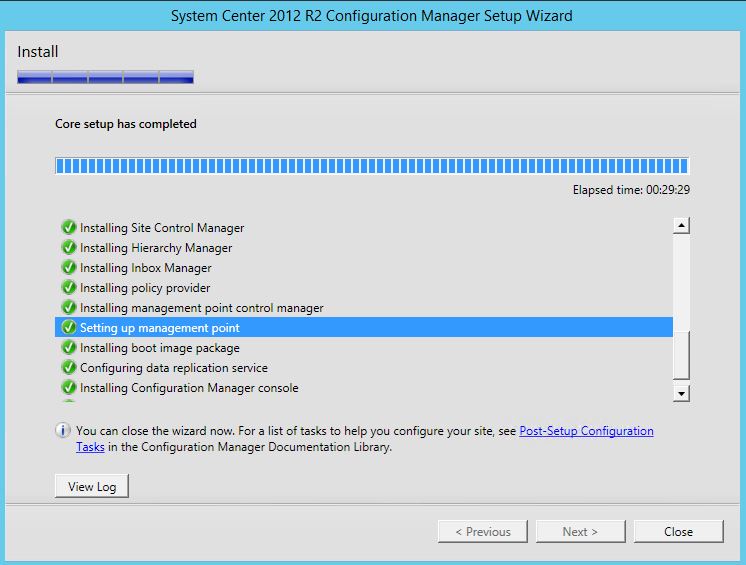746x565 pixels.
Task: Select the Installing Inbox Manager row
Action: coord(364,267)
